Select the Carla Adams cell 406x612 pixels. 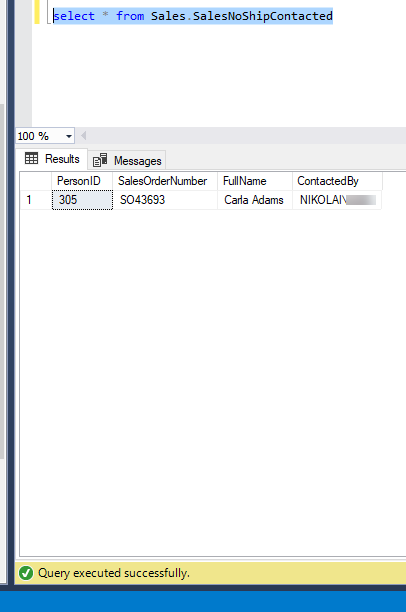255,200
